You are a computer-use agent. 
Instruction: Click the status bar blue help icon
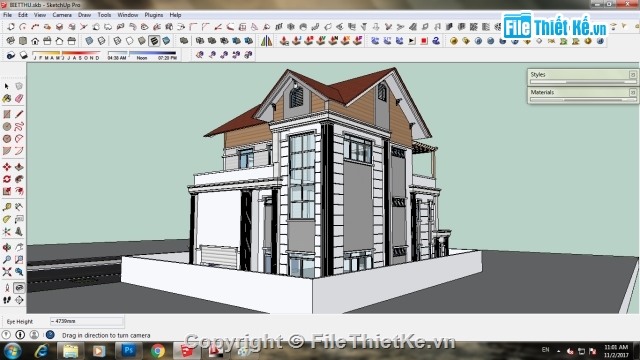tap(50, 335)
